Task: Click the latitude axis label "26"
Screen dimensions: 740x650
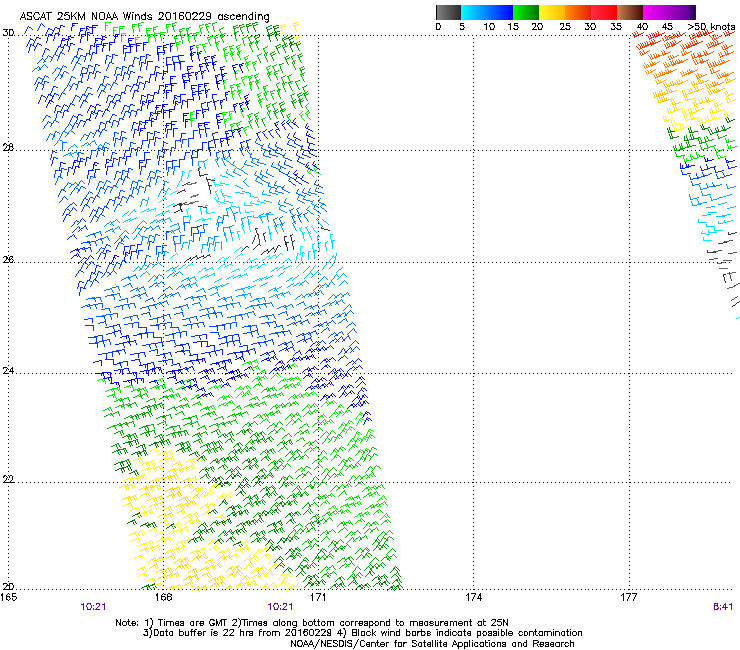Action: pos(8,259)
